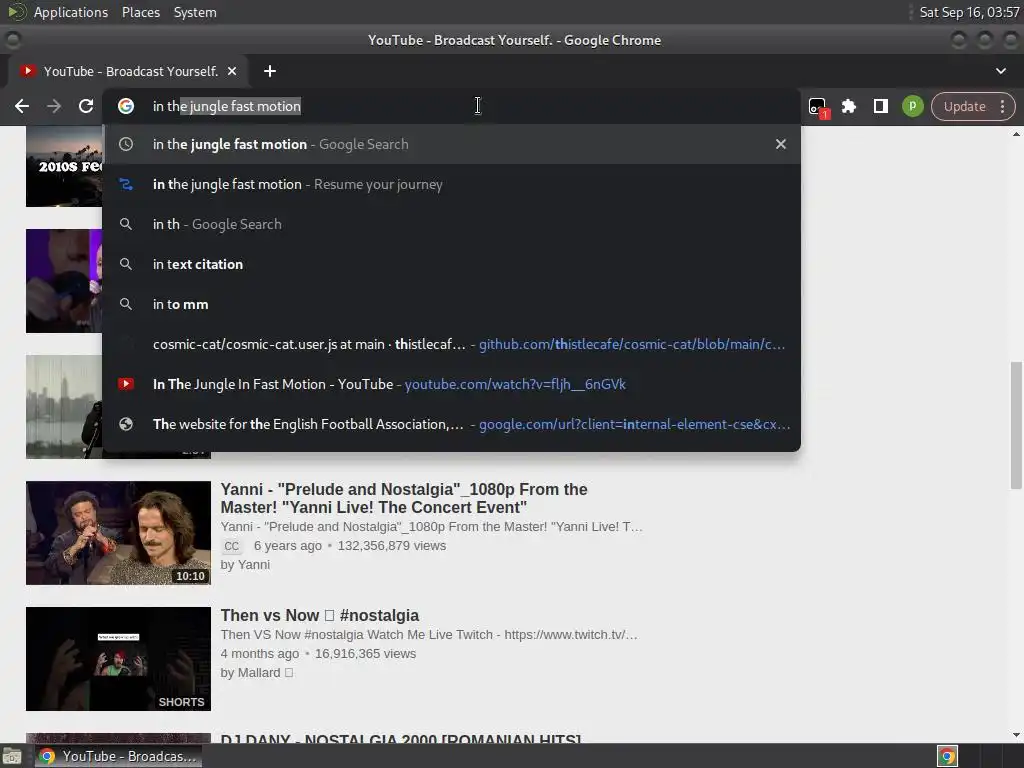The height and width of the screenshot is (768, 1024).
Task: Click the YouTube favicon on the tab
Action: tap(27, 71)
